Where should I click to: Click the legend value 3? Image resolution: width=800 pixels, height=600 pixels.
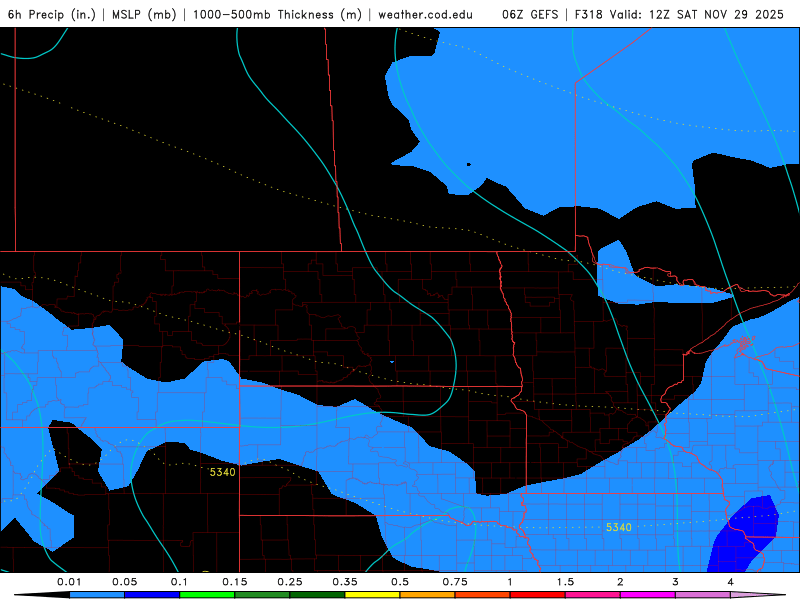[676, 582]
